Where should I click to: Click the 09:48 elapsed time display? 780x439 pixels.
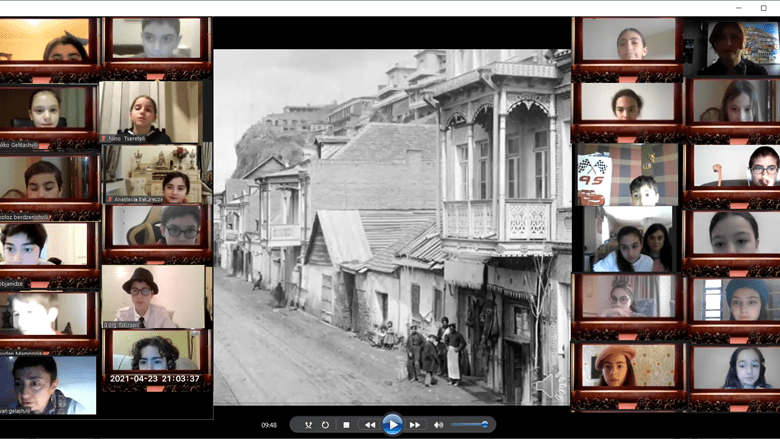[x=269, y=425]
